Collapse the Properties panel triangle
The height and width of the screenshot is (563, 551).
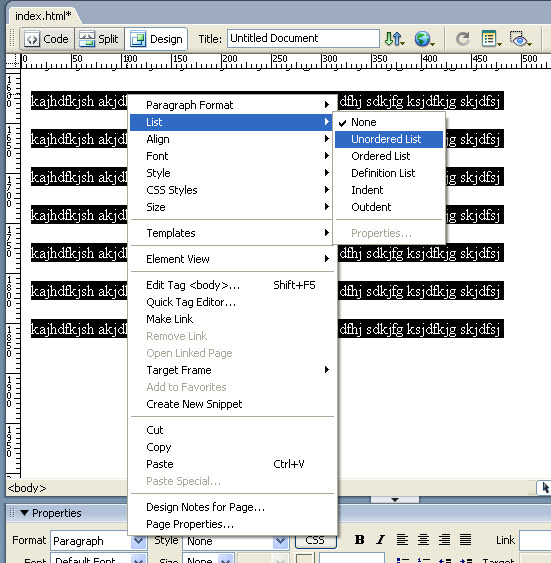[x=24, y=513]
